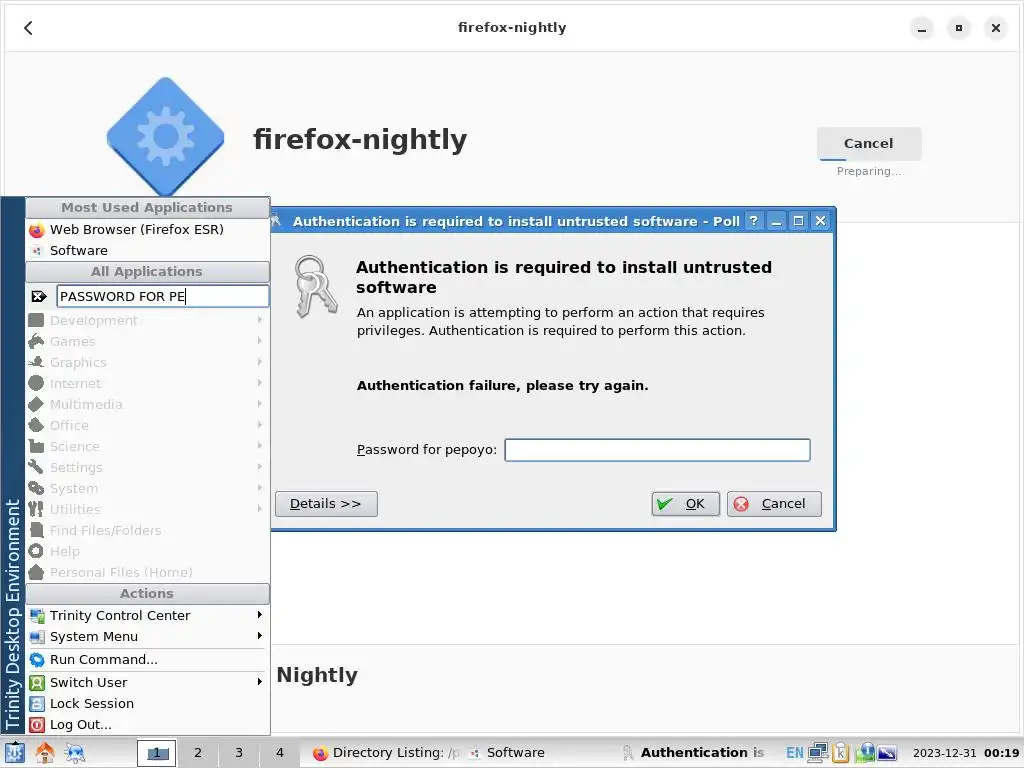1024x768 pixels.
Task: Expand the Details >> section in the dialog
Action: pyautogui.click(x=326, y=504)
